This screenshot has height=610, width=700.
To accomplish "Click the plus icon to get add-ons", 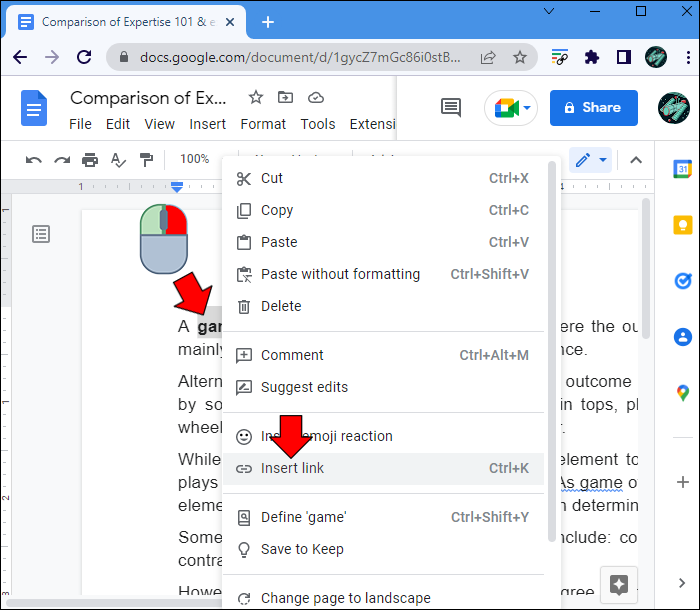I will tap(683, 482).
